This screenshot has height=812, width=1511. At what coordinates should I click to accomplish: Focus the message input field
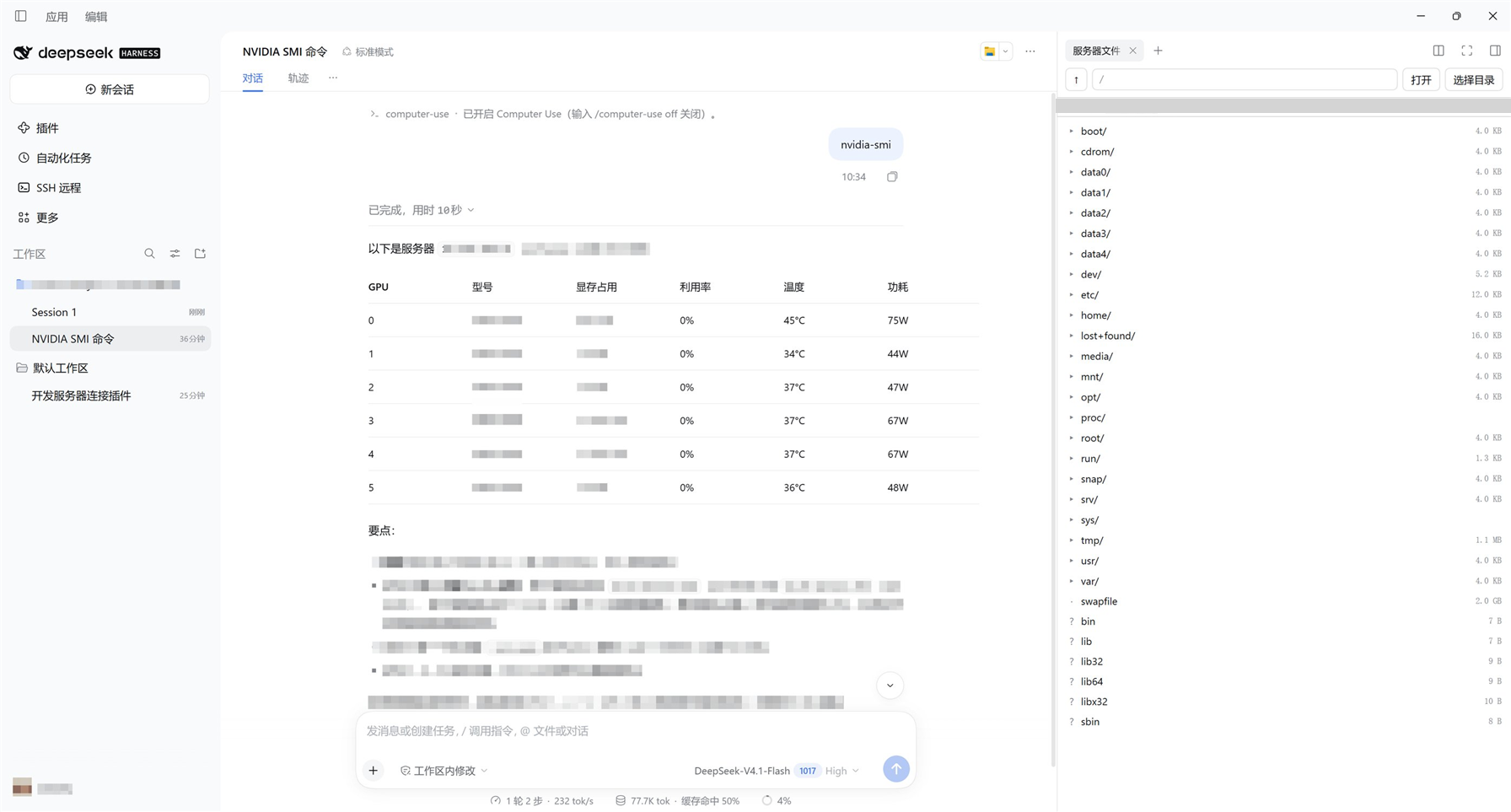(636, 731)
